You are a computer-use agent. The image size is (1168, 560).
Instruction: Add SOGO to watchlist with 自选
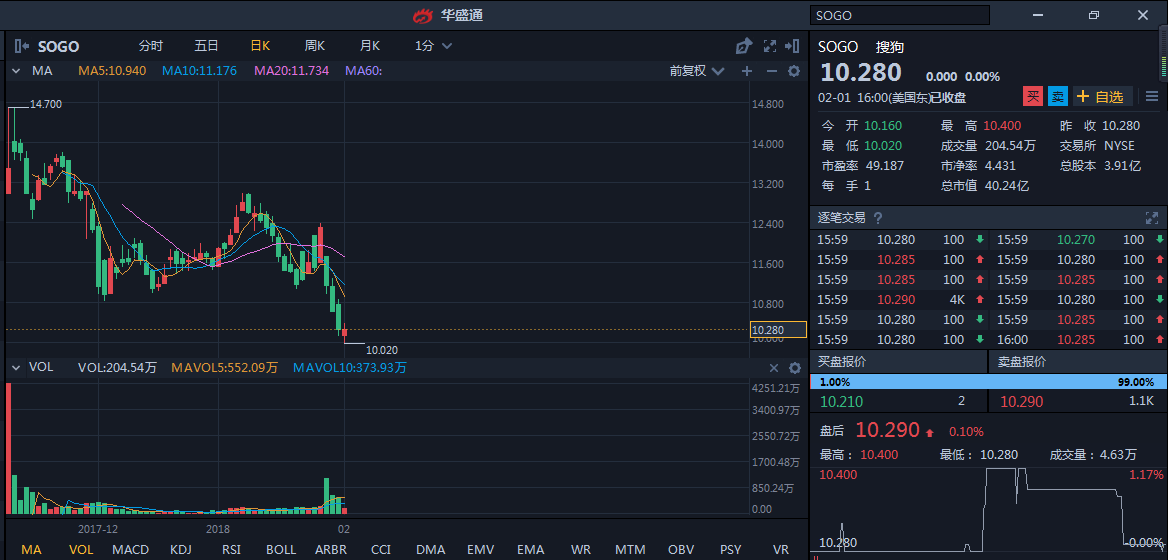(1102, 96)
